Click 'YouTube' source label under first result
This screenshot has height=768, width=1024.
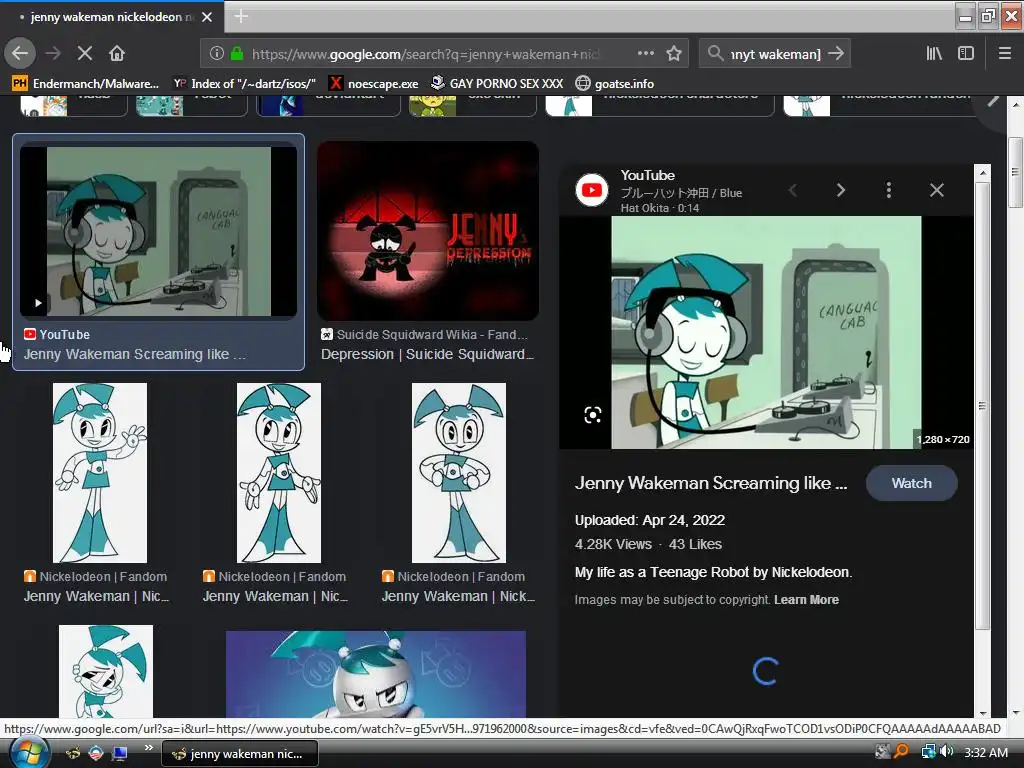(x=65, y=334)
